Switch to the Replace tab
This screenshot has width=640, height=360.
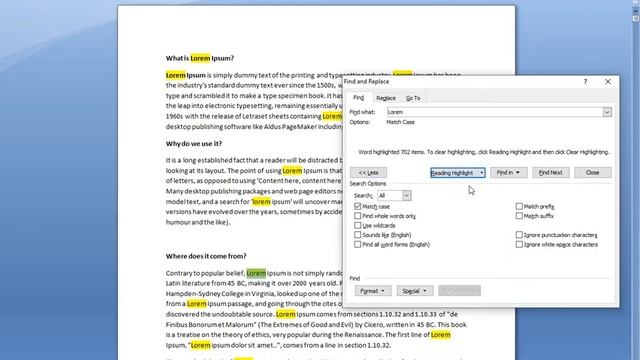pos(386,98)
